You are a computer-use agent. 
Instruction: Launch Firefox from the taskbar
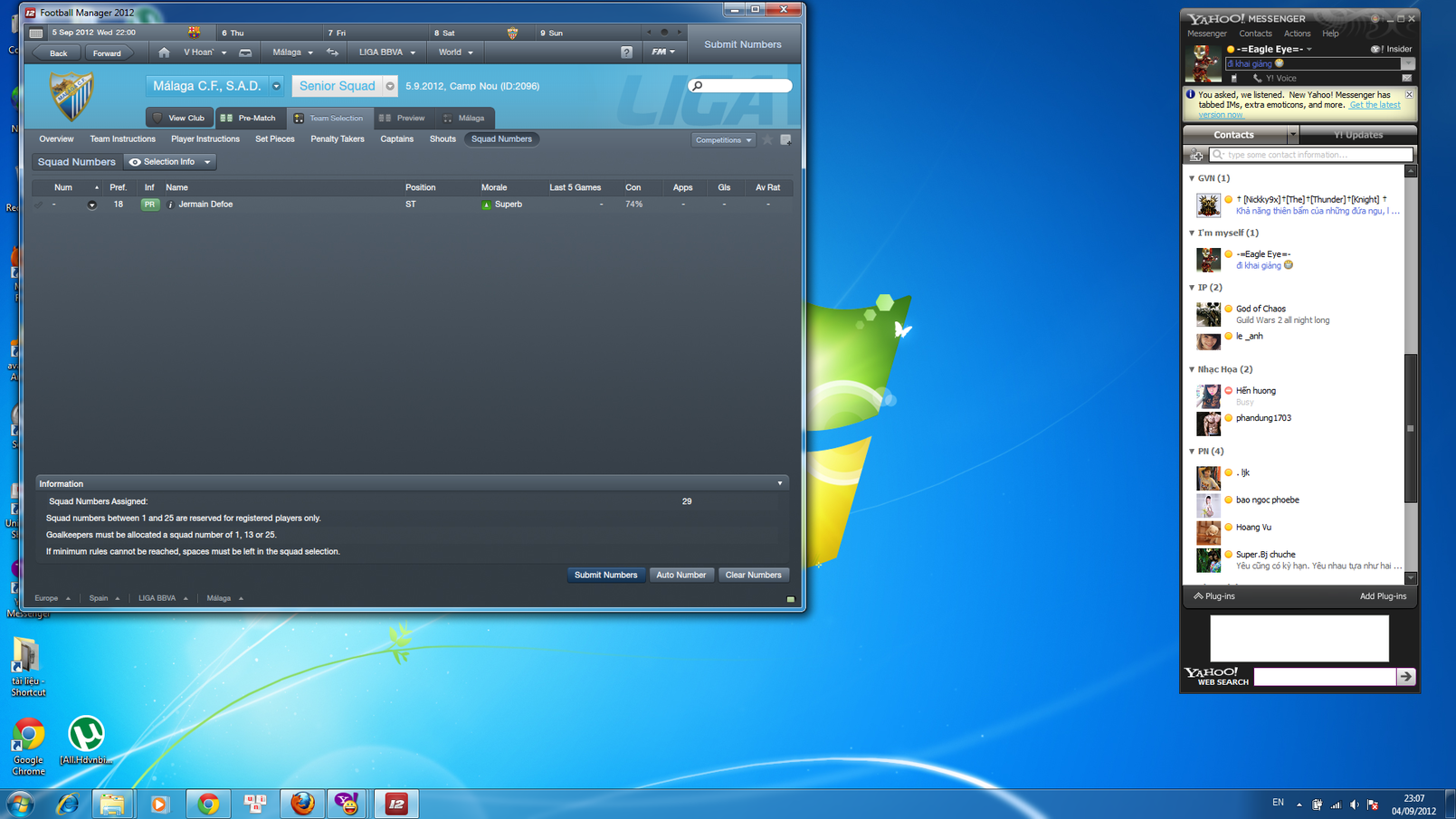click(x=302, y=804)
